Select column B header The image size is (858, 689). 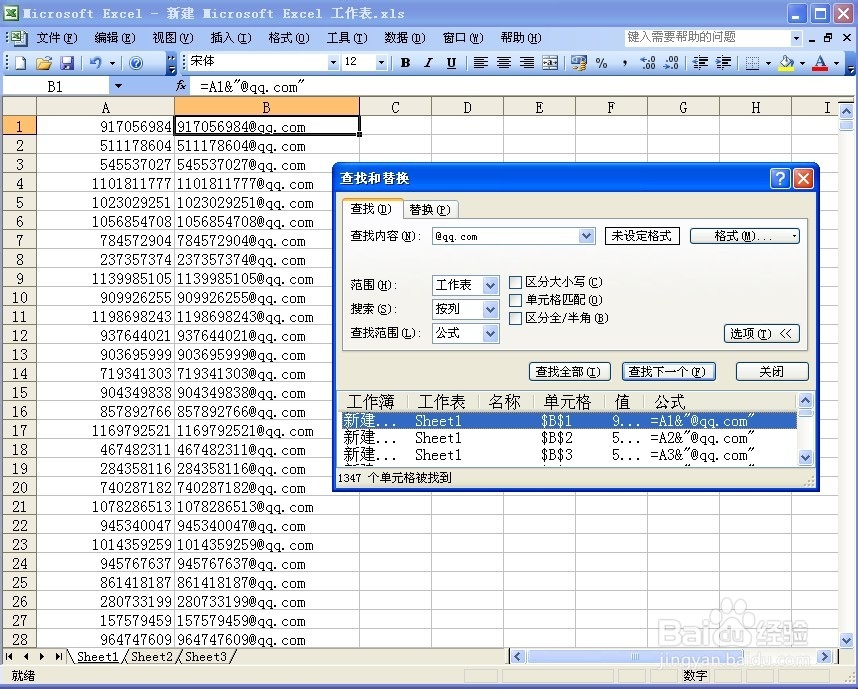(x=266, y=107)
